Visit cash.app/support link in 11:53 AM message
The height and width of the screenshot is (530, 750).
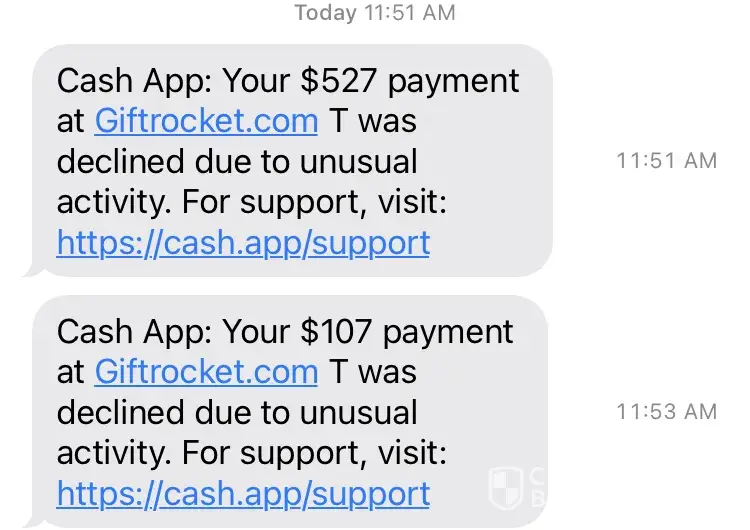pyautogui.click(x=243, y=492)
